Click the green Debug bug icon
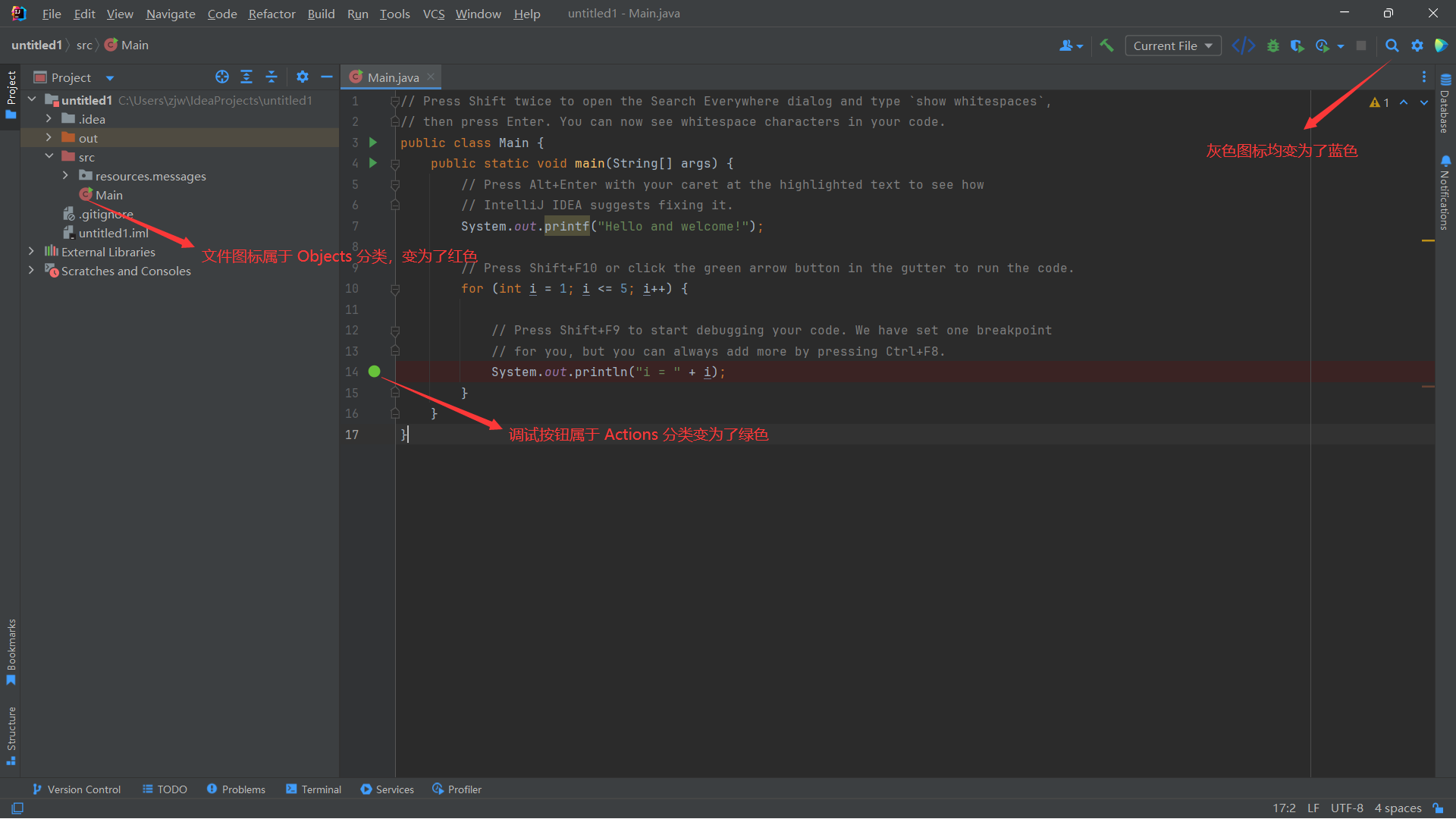Image resolution: width=1456 pixels, height=819 pixels. point(1273,45)
